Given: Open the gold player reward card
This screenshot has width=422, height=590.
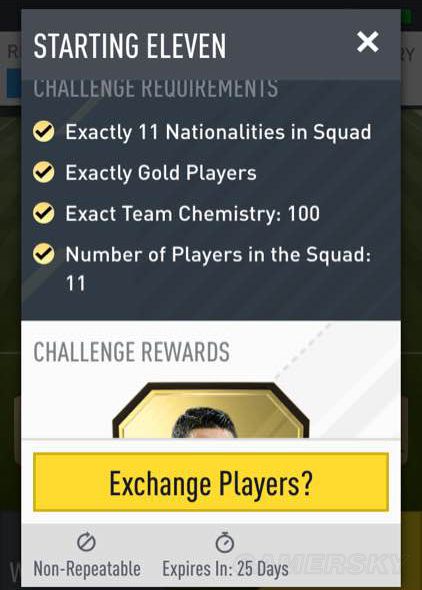Looking at the screenshot, I should 211,410.
